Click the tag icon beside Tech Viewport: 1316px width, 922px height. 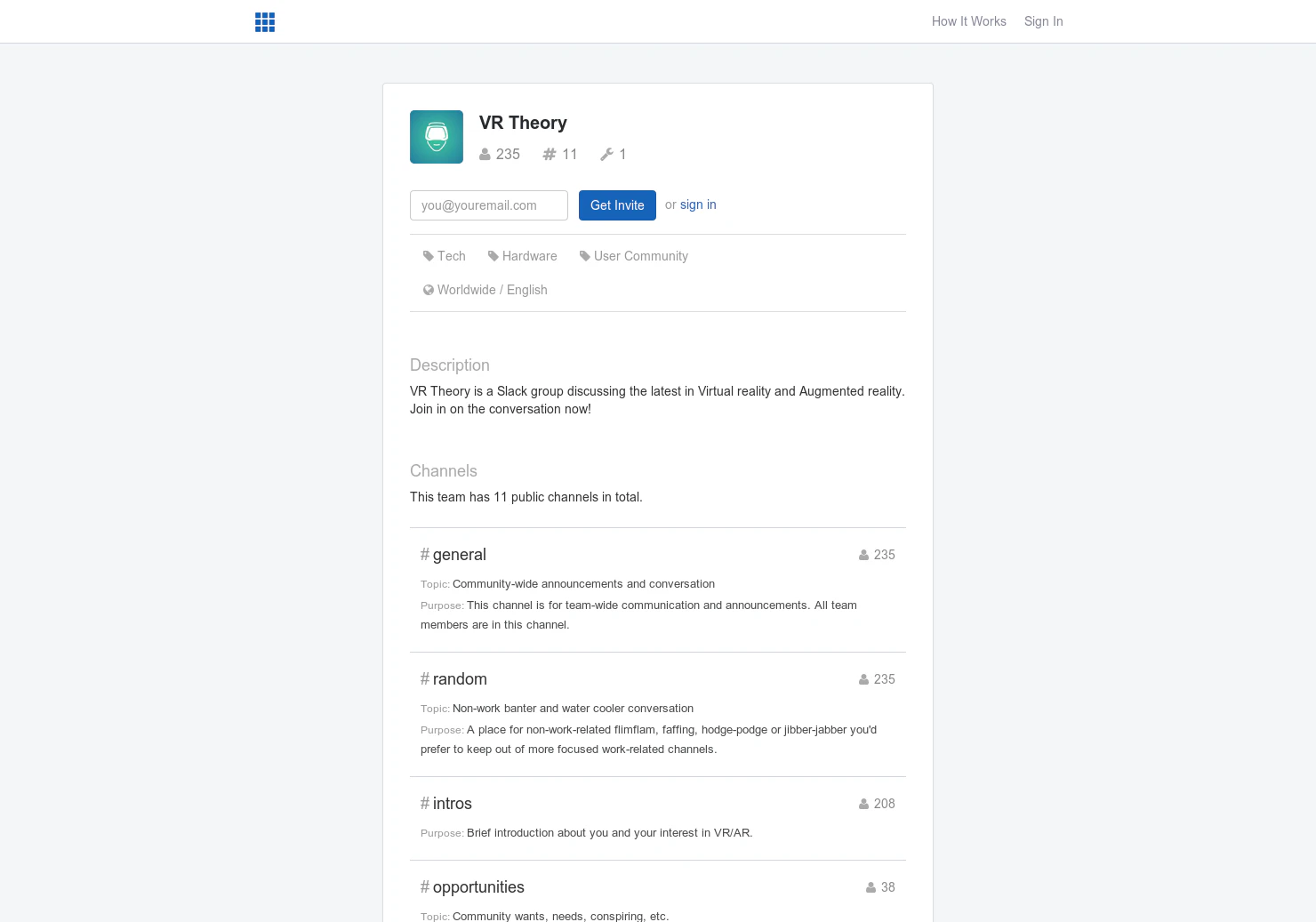tap(429, 256)
